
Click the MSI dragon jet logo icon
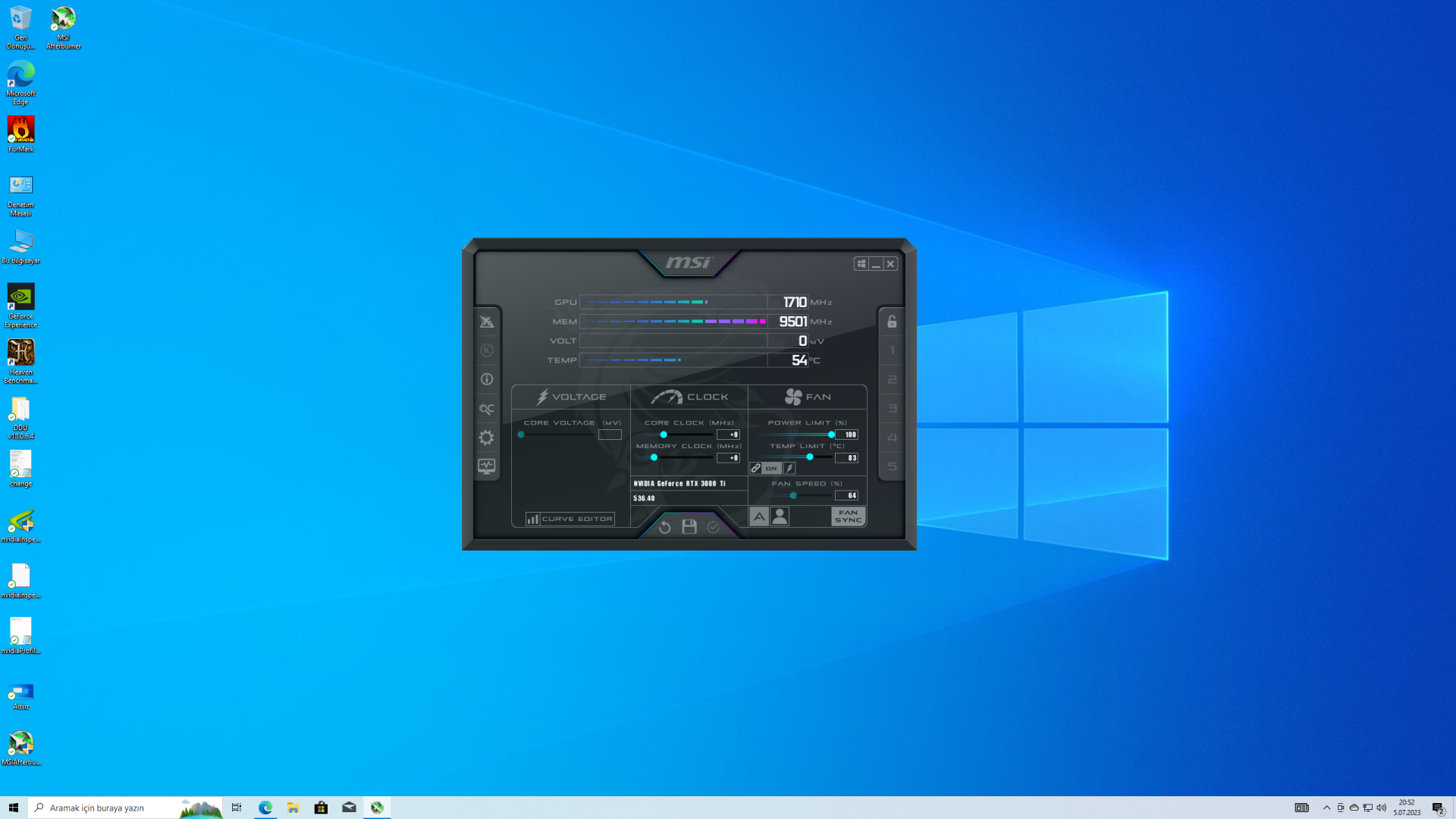coord(486,322)
